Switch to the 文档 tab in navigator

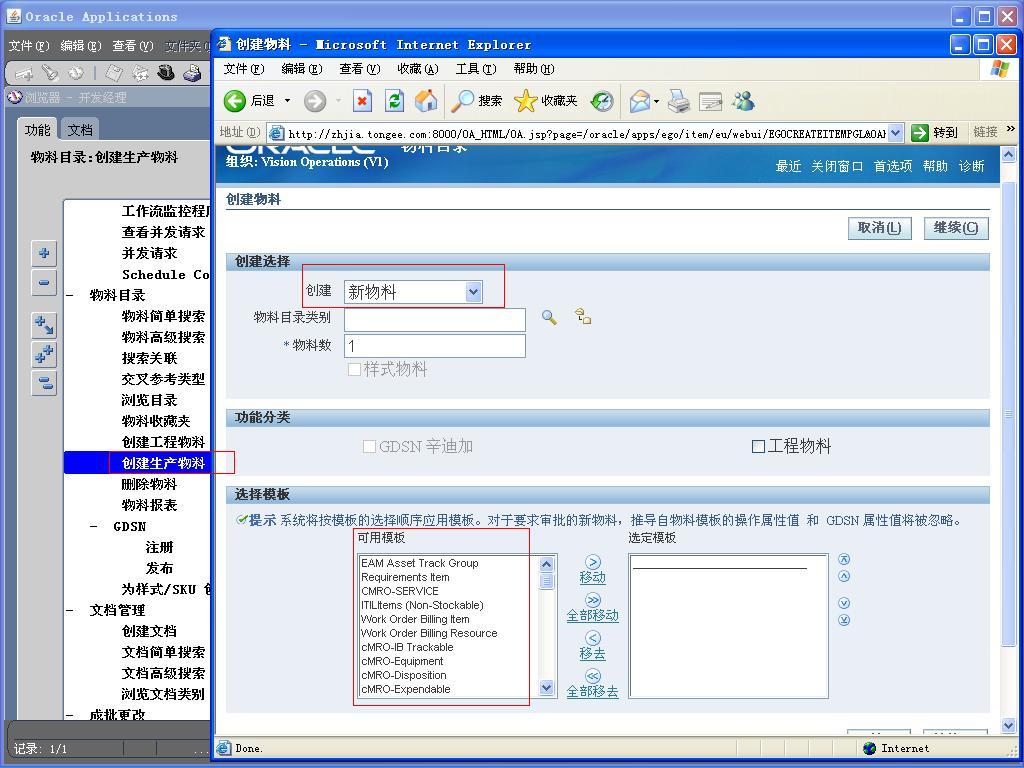click(80, 130)
